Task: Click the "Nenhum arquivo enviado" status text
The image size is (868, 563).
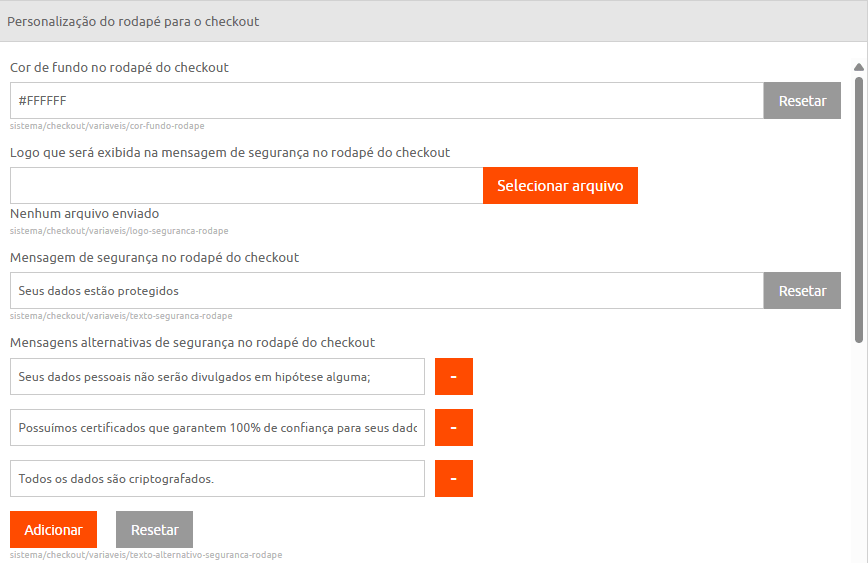Action: pos(84,214)
